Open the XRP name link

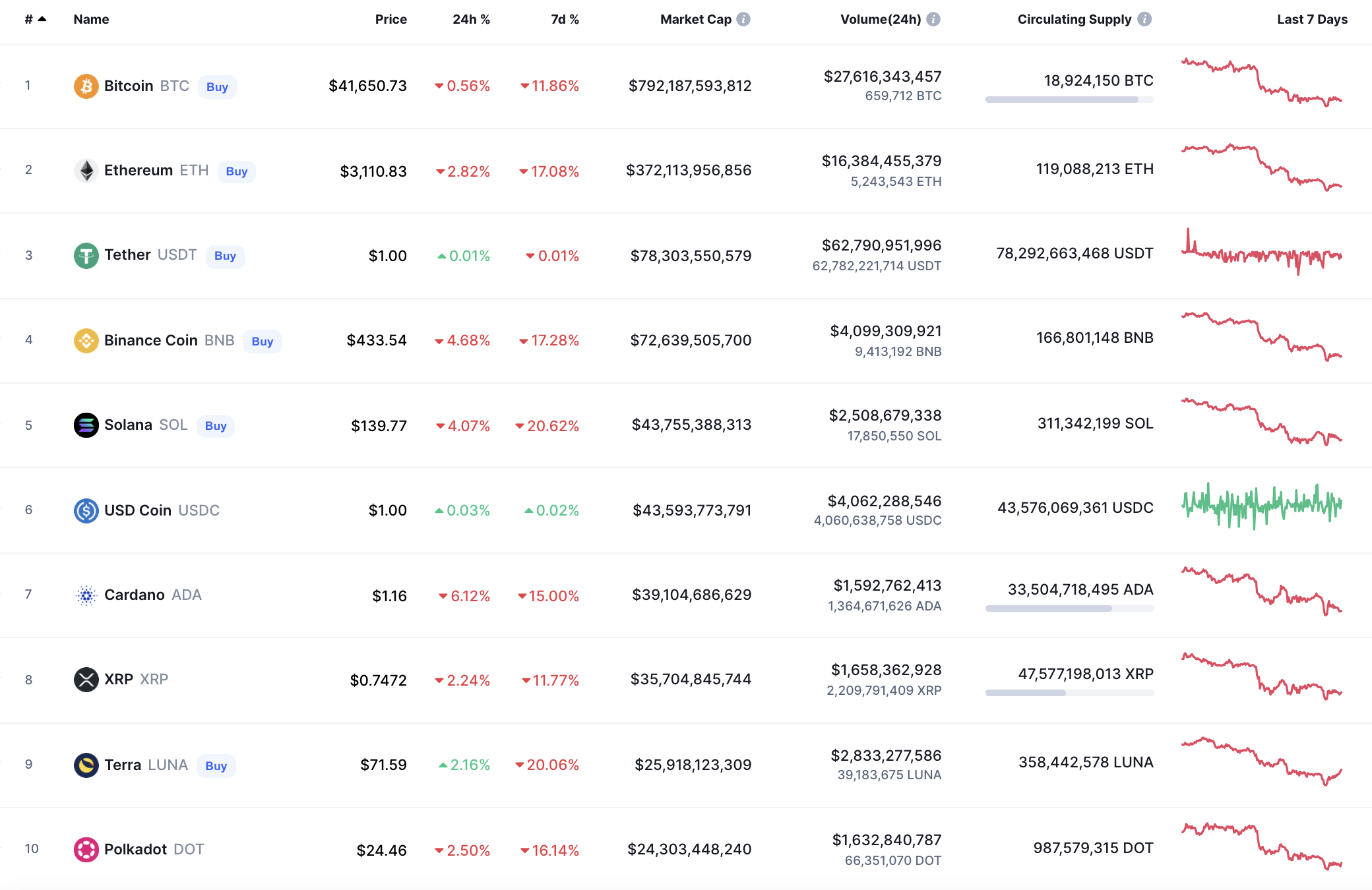click(x=119, y=679)
